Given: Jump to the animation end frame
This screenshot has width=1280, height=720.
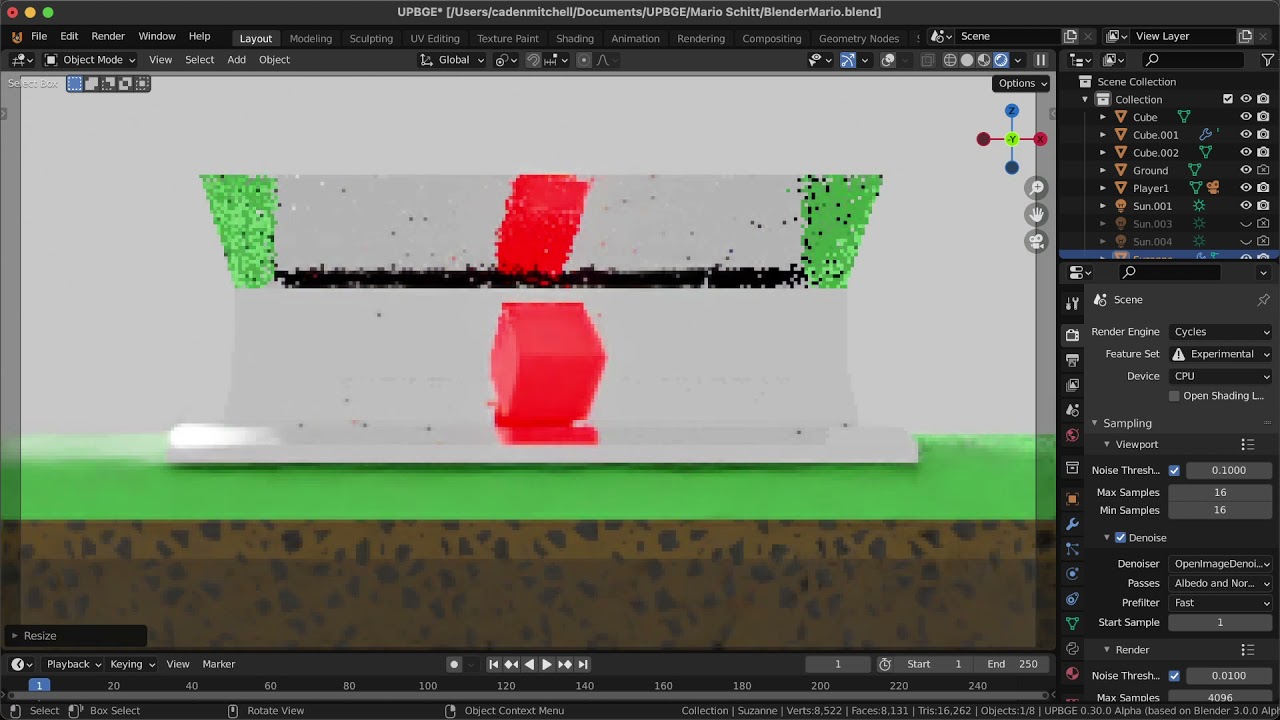Looking at the screenshot, I should pyautogui.click(x=583, y=664).
